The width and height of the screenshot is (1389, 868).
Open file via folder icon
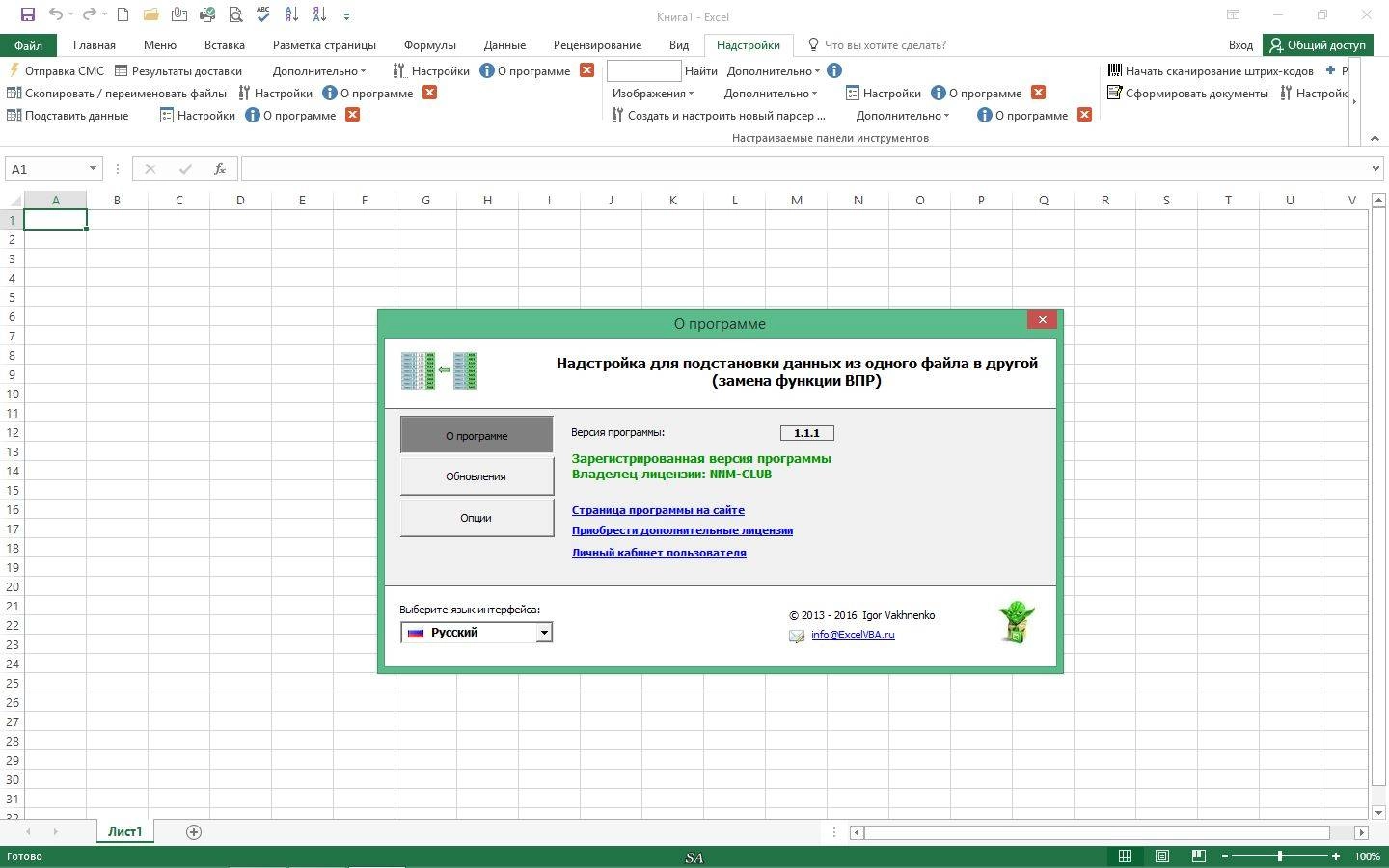coord(150,14)
